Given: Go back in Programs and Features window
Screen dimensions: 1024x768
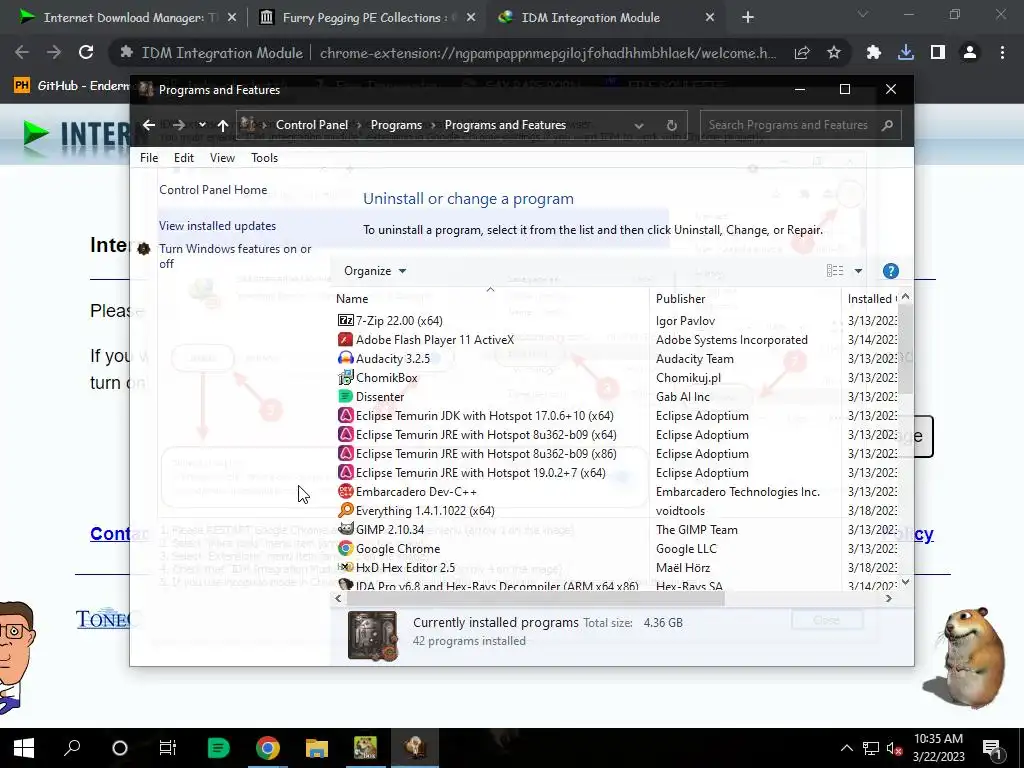Looking at the screenshot, I should [149, 125].
